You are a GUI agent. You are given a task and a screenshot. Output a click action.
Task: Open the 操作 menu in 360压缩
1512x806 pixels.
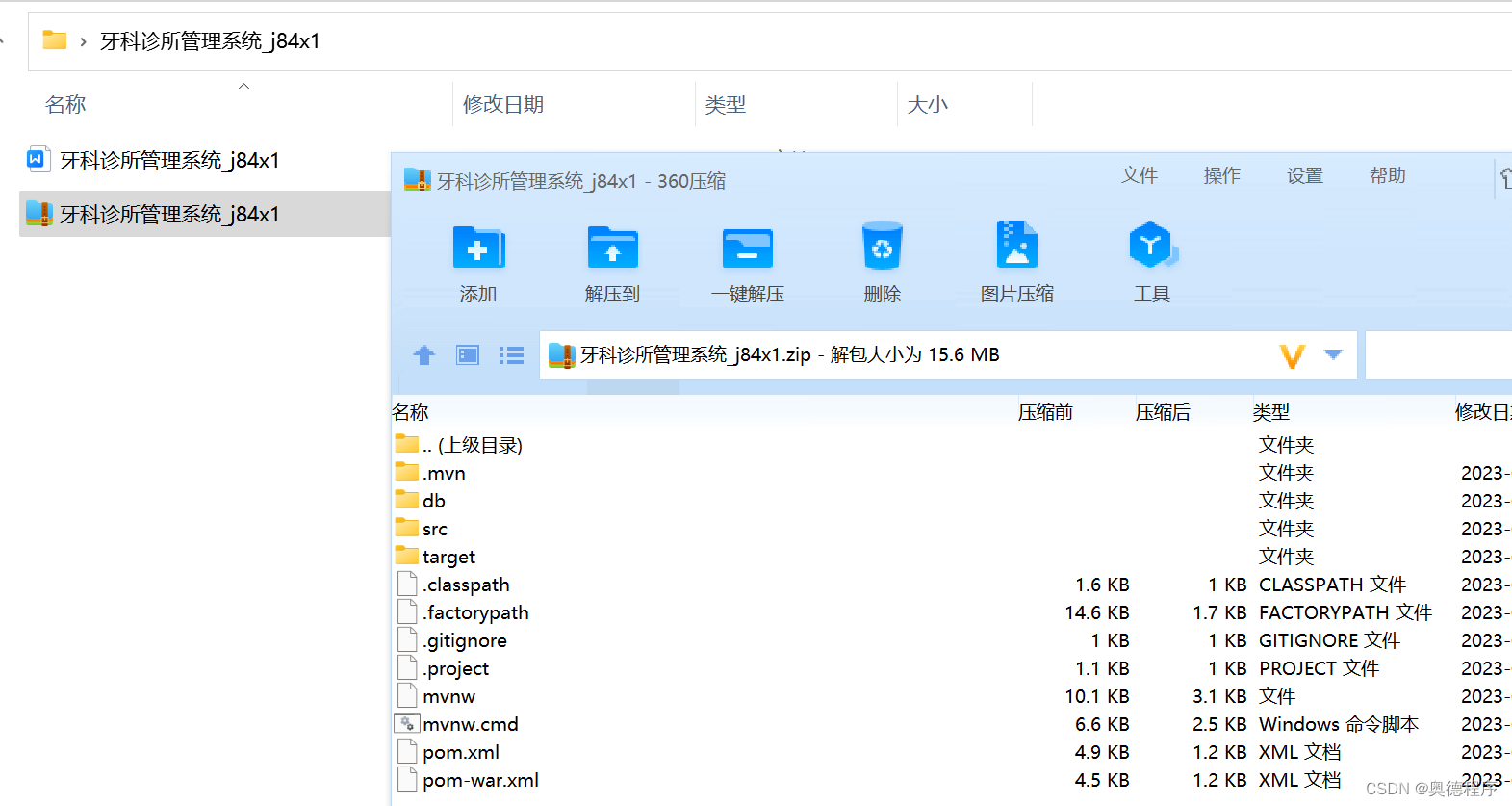point(1222,175)
